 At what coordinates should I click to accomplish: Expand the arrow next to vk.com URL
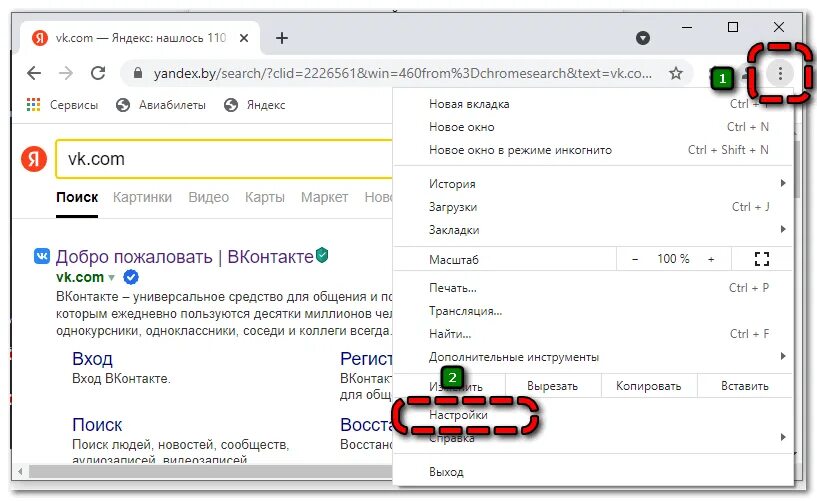click(x=111, y=278)
